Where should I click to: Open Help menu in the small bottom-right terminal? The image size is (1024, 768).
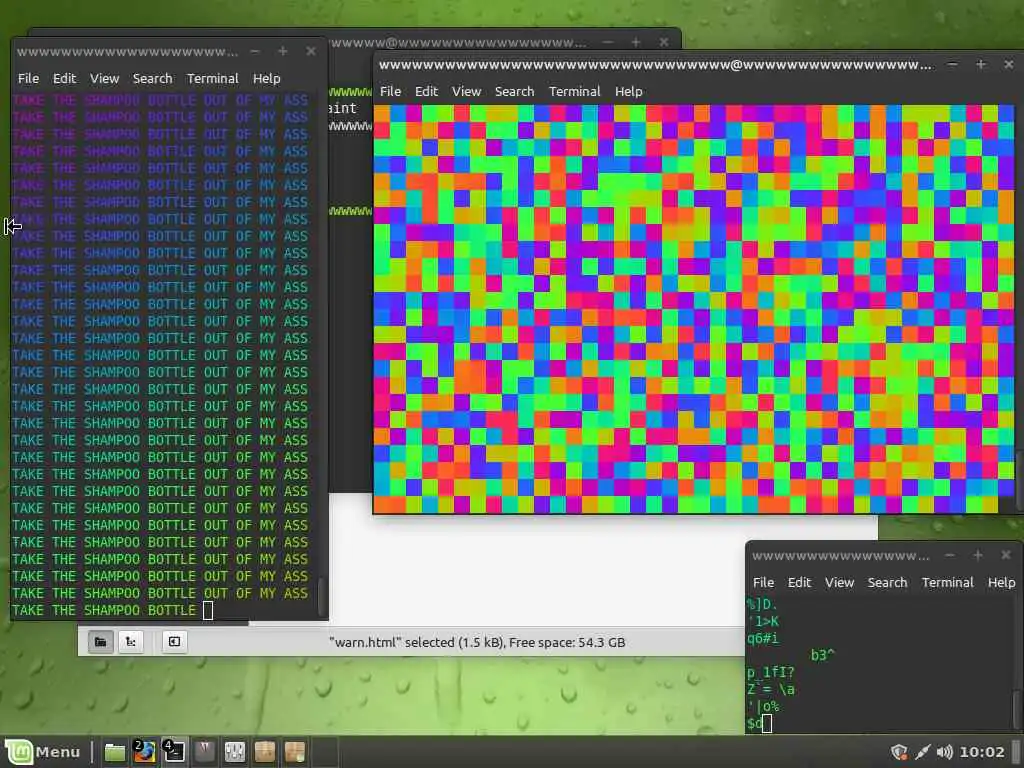click(x=1001, y=583)
